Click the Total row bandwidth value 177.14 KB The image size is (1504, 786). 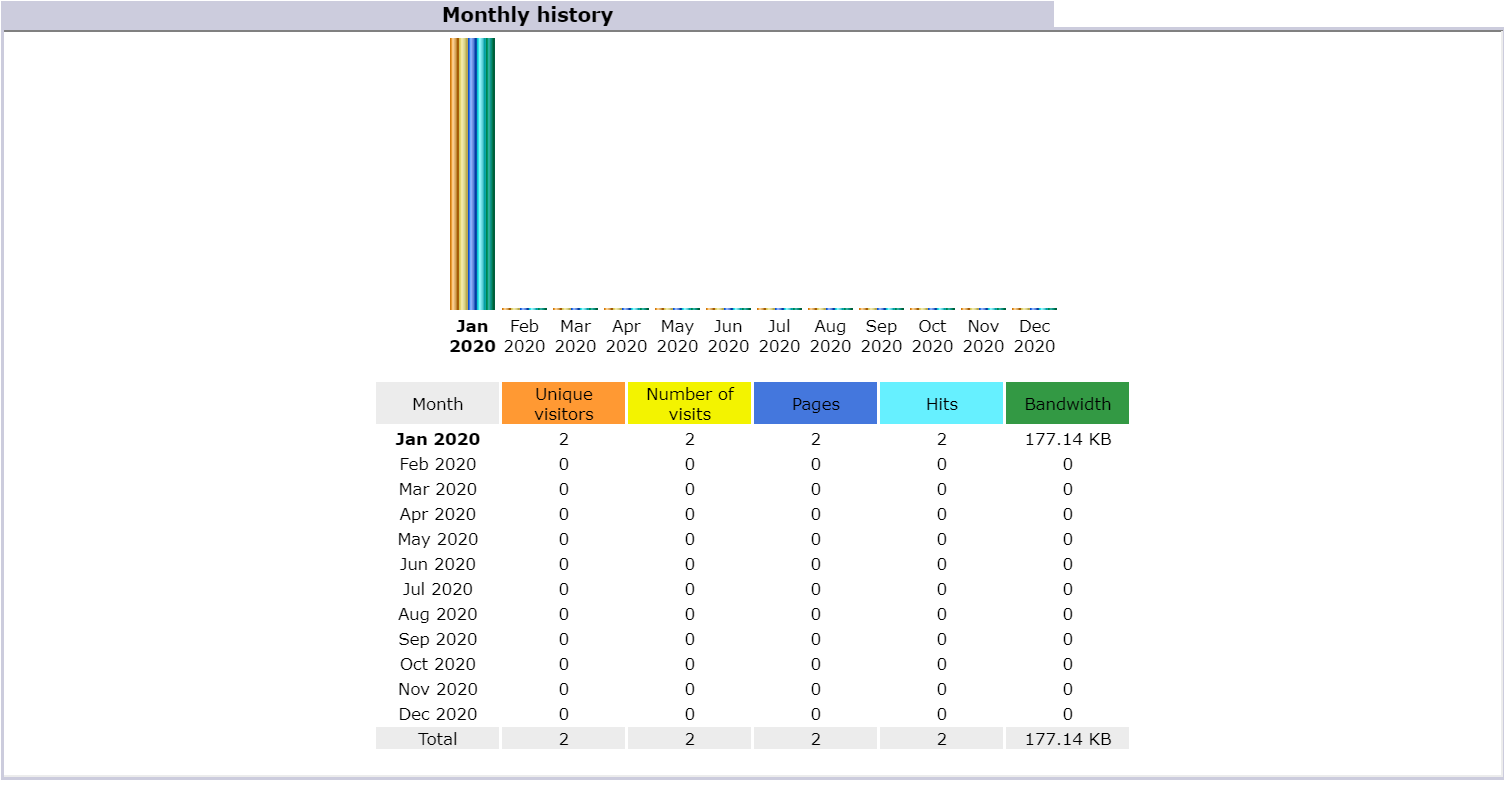coord(1067,739)
